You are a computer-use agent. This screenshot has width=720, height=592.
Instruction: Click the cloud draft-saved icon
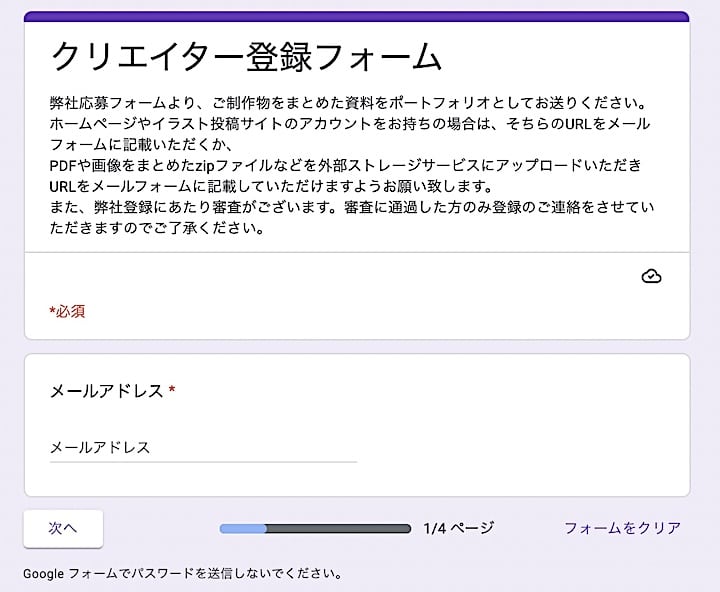coord(651,276)
